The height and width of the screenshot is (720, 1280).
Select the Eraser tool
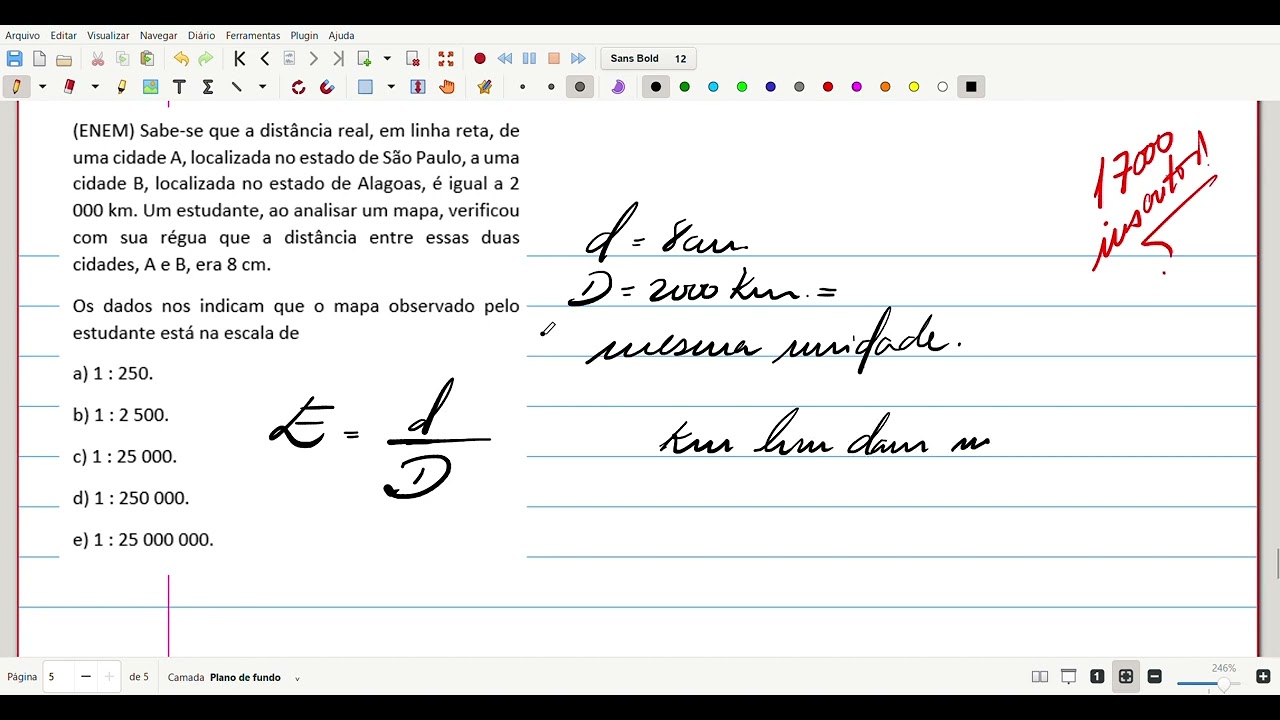tap(69, 87)
